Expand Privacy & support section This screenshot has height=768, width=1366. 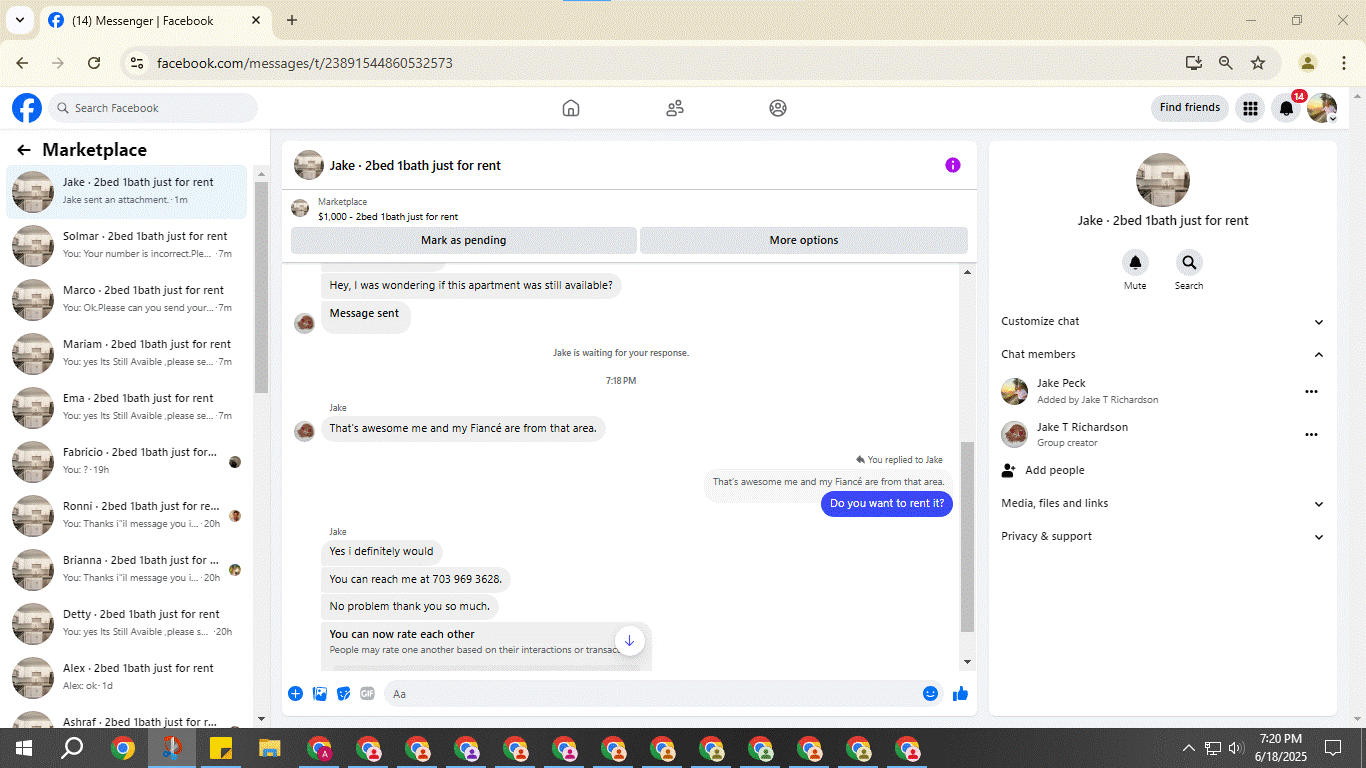[1163, 536]
